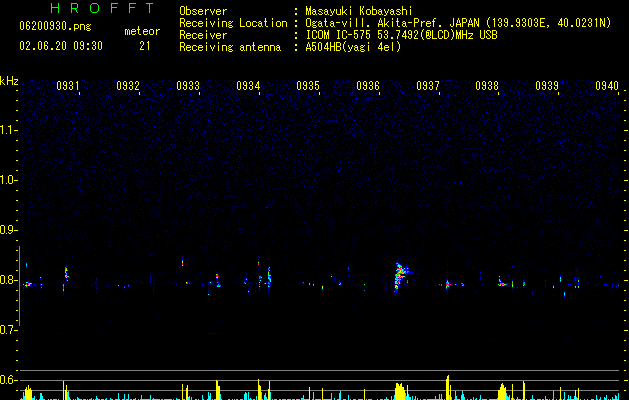Click the 'Receiving Location' label
This screenshot has height=400, width=629.
point(233,23)
